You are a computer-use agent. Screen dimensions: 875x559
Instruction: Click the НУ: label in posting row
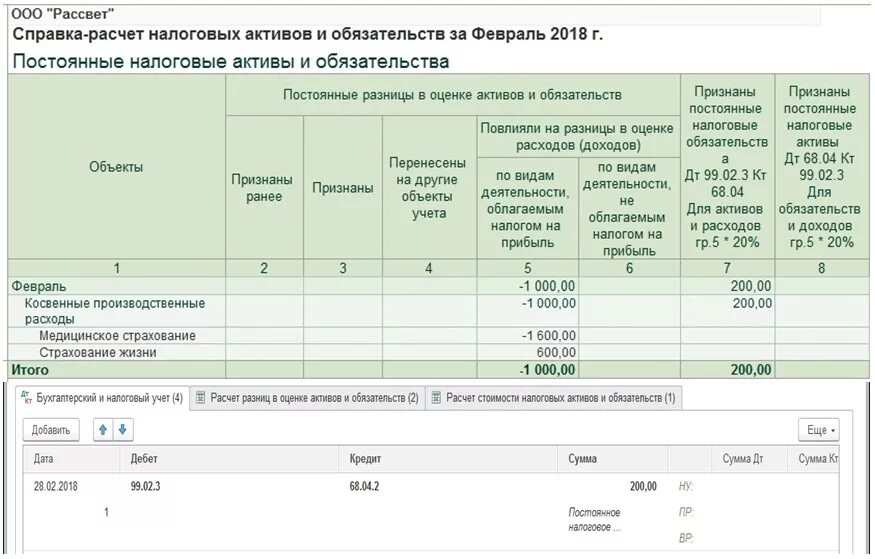click(686, 486)
